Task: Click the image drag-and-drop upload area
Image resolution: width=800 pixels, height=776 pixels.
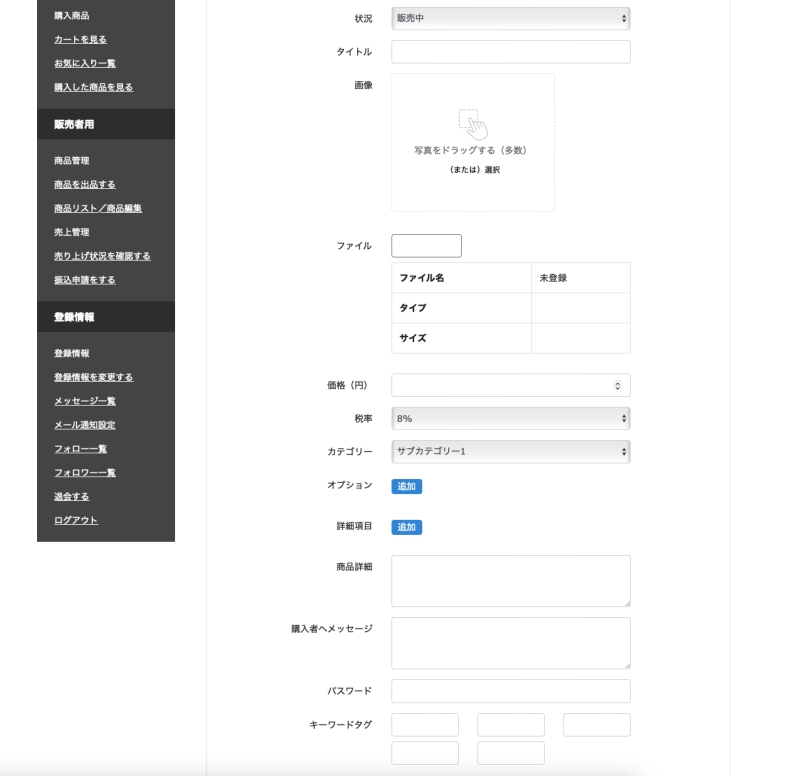Action: pyautogui.click(x=473, y=142)
